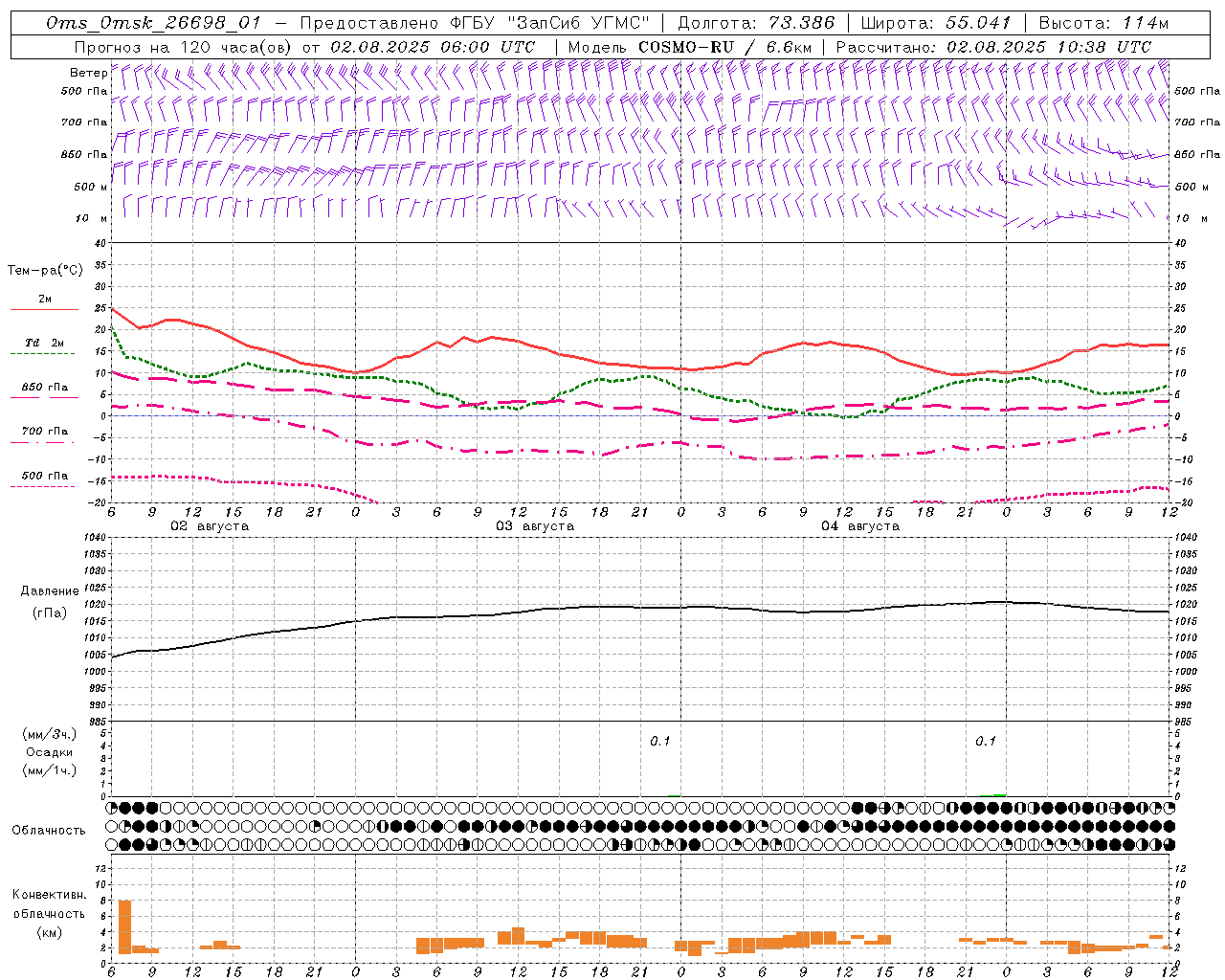Screen dimensions: 1225x980
Task: Click the tallest orange convective cloud bar reaching 8 km
Action: (x=124, y=926)
